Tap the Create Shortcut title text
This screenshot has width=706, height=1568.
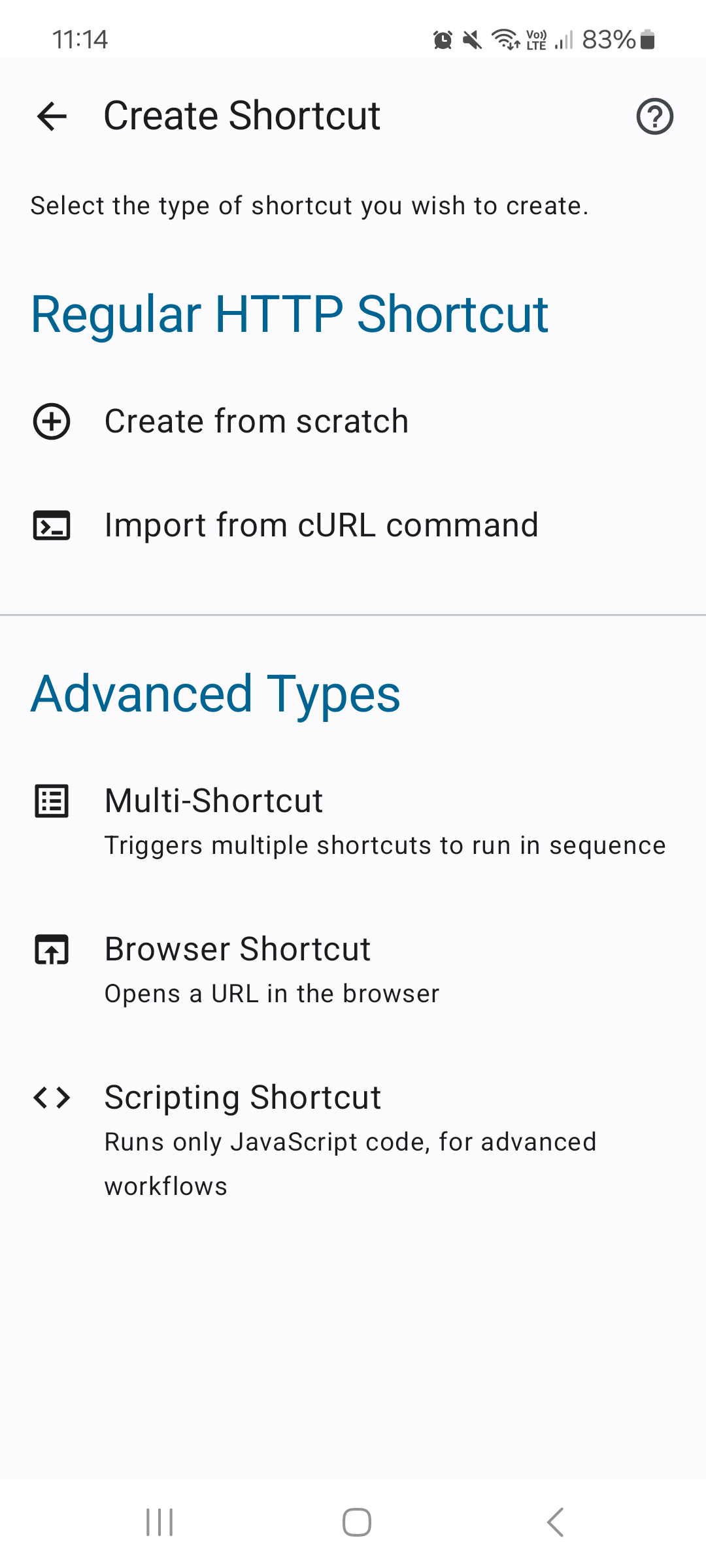click(241, 116)
